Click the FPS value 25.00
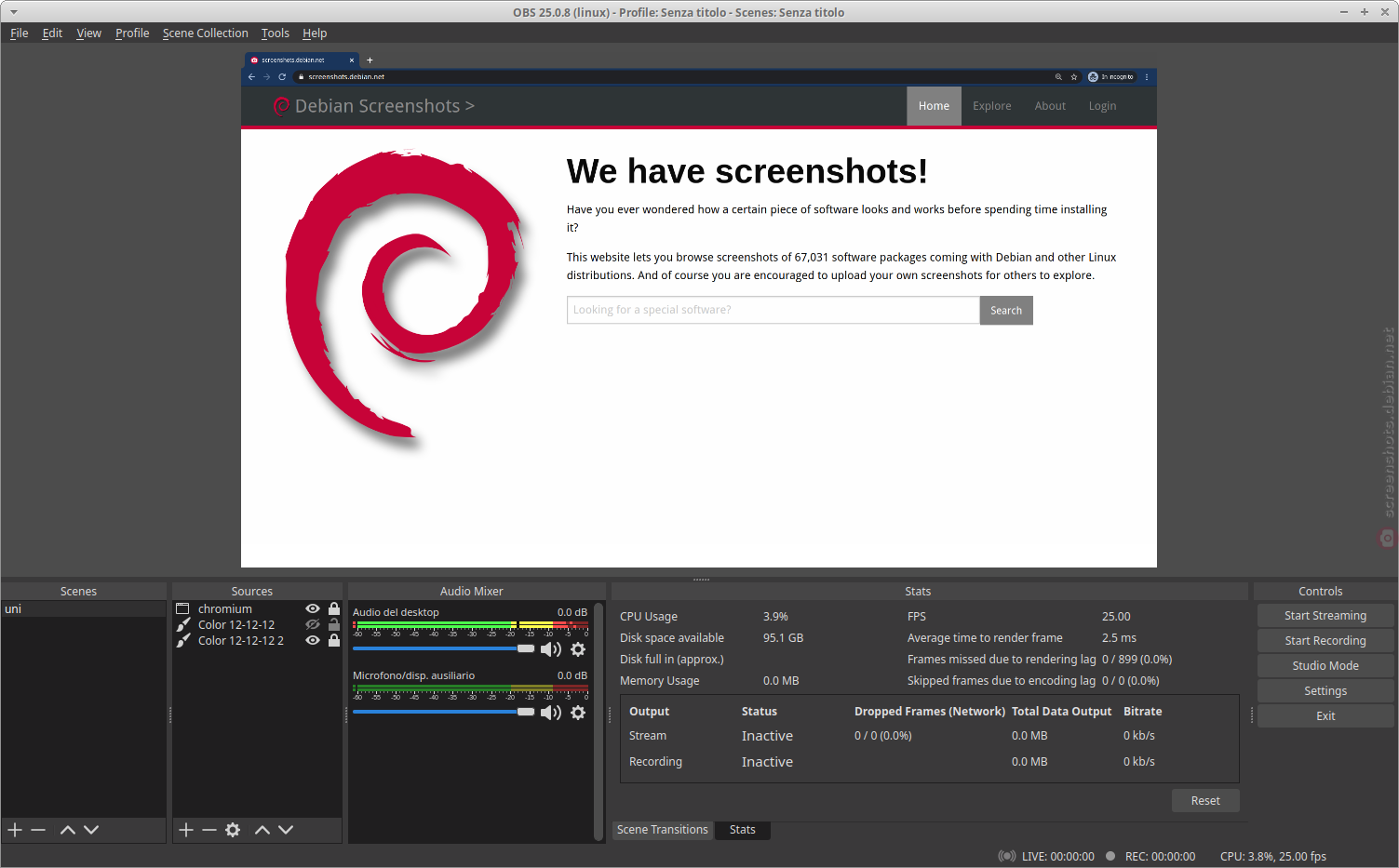 (1116, 617)
